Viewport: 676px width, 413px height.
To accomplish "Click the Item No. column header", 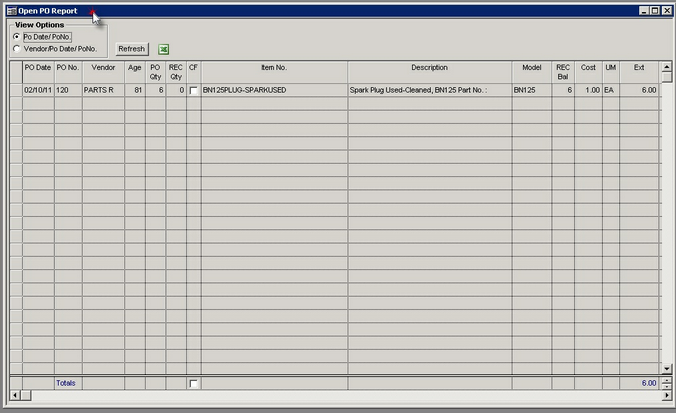I will click(274, 68).
